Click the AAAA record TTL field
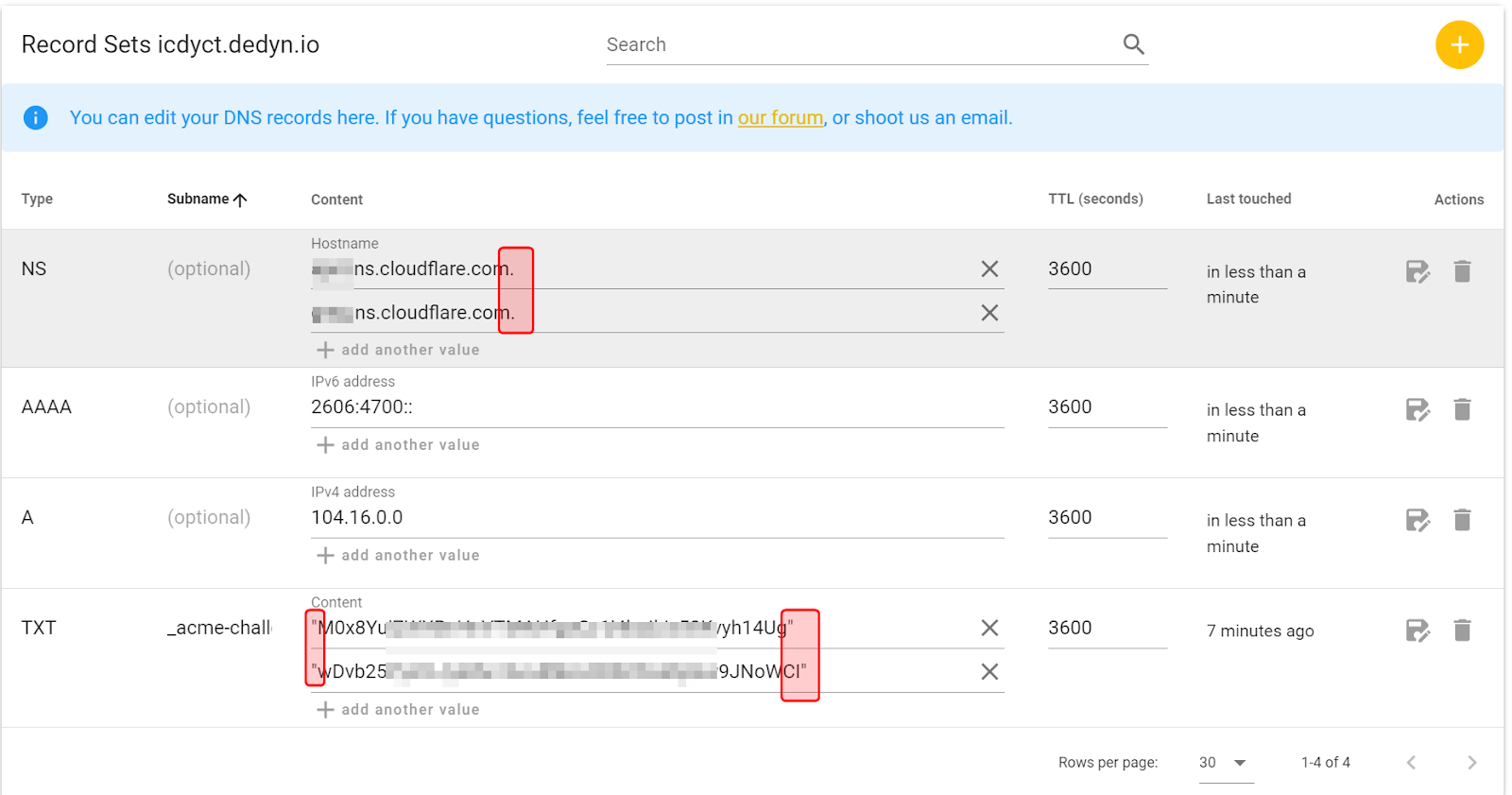The height and width of the screenshot is (795, 1512). (1106, 407)
